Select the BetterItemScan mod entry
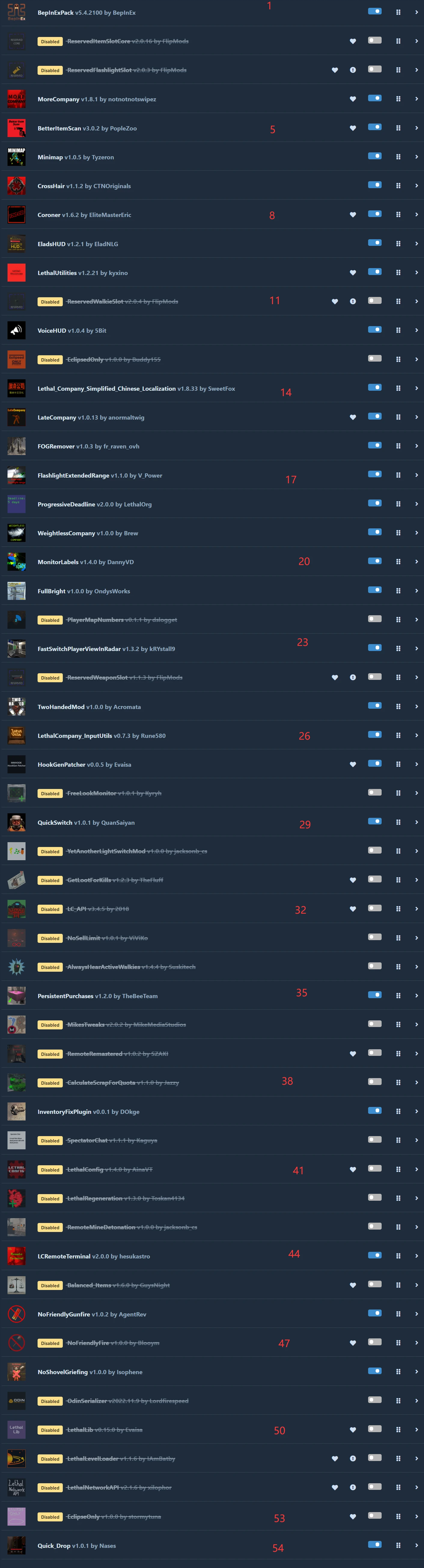 tap(212, 128)
